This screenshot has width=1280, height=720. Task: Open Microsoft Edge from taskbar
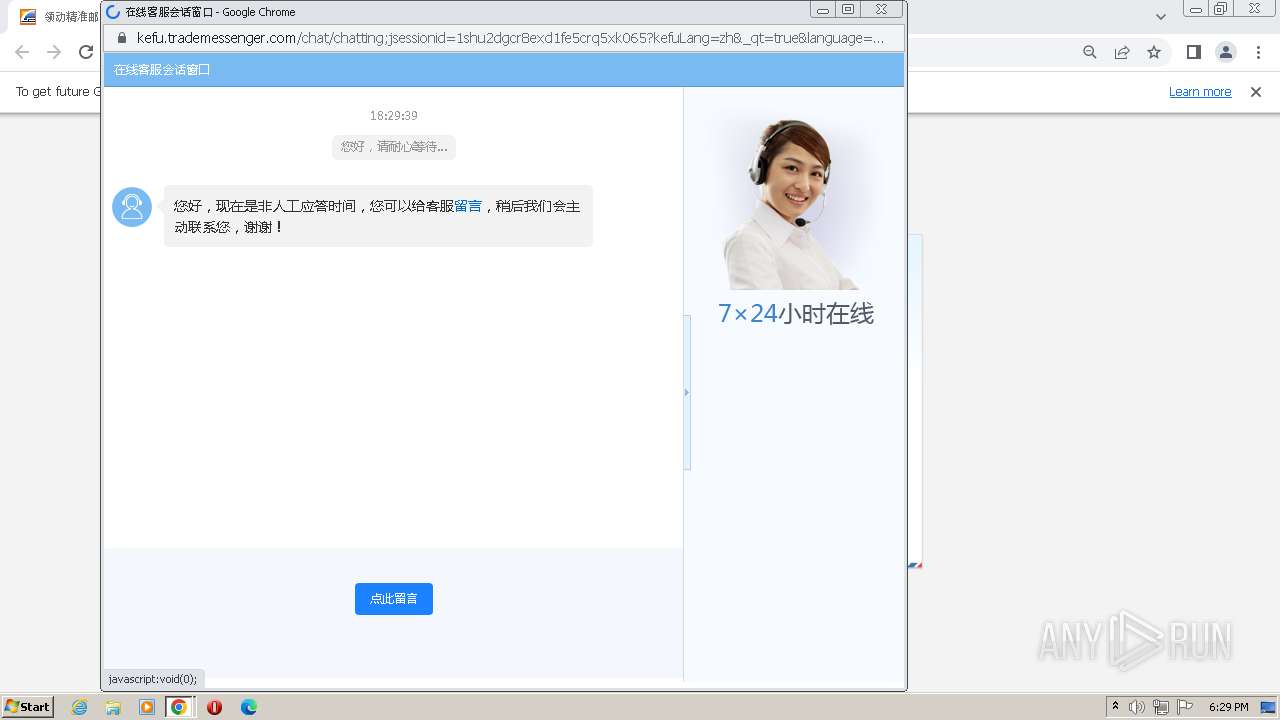[249, 707]
